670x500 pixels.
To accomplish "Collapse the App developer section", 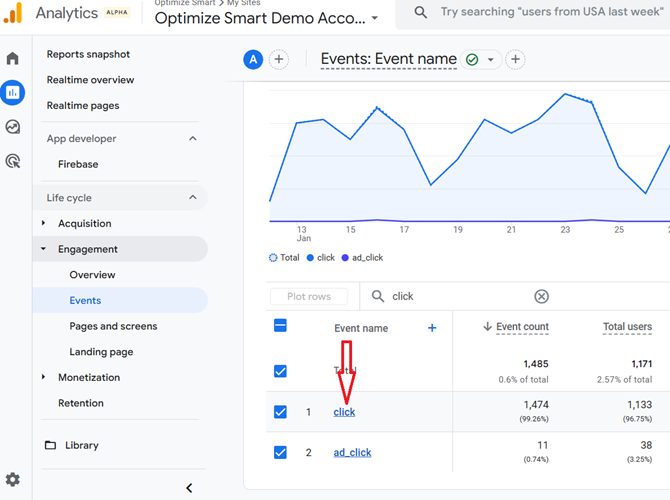I will click(x=193, y=138).
